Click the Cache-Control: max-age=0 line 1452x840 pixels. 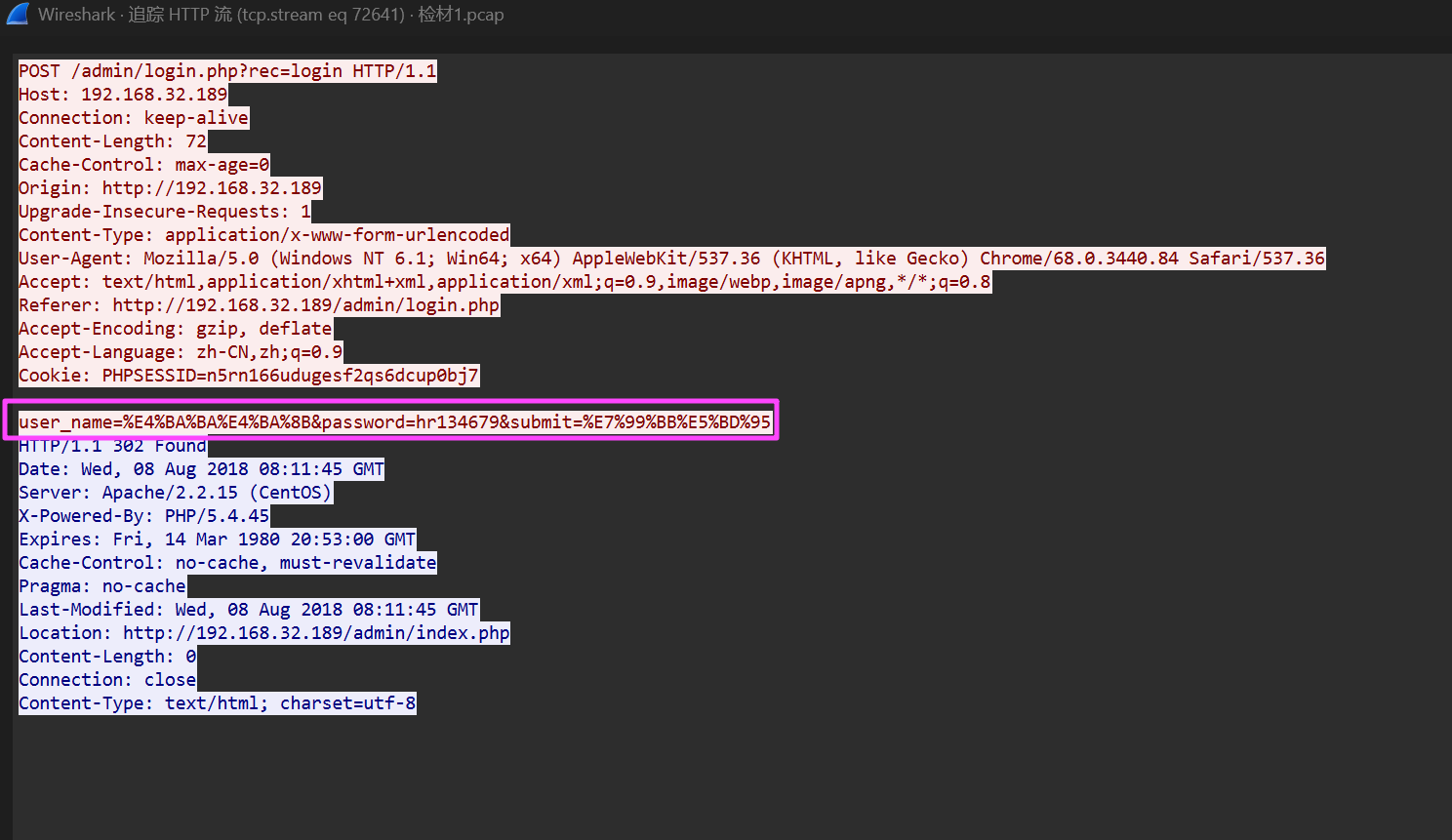[144, 165]
